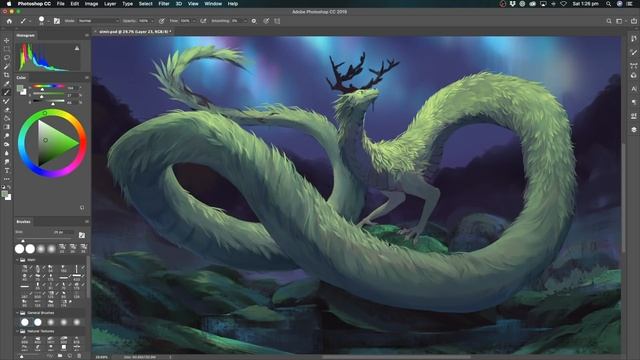Open the three-dots Edit Toolbar button

pyautogui.click(x=7, y=179)
